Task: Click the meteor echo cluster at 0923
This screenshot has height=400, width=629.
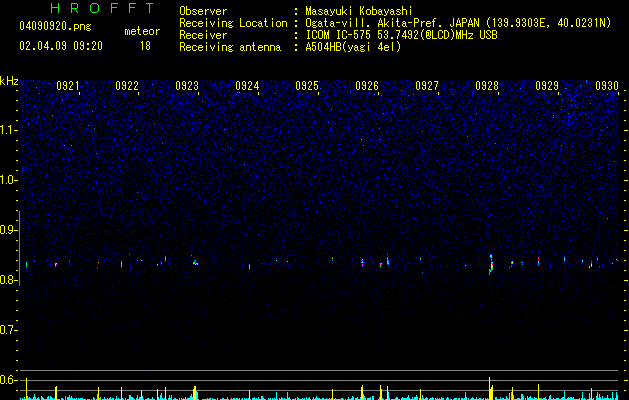Action: point(195,262)
